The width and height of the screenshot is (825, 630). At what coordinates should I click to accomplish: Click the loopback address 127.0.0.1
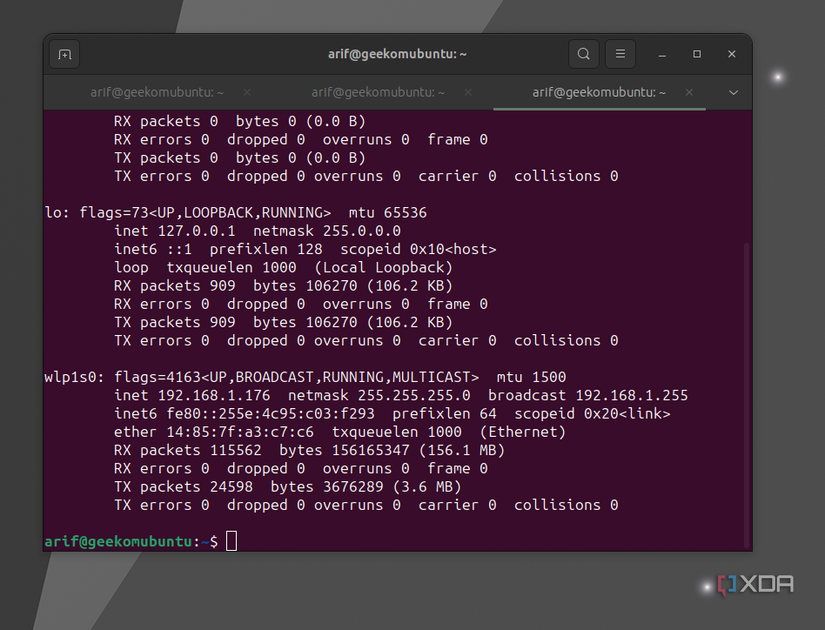(197, 231)
